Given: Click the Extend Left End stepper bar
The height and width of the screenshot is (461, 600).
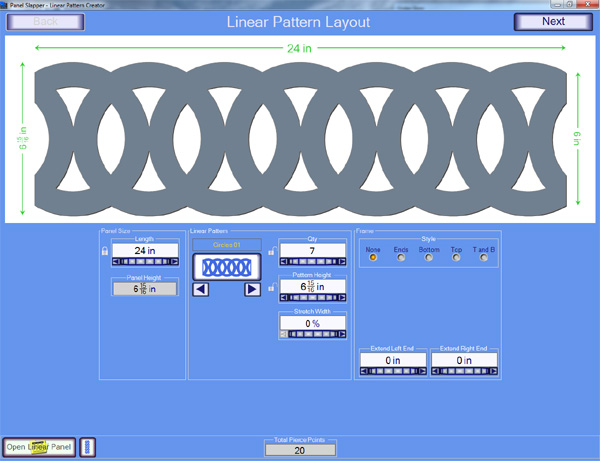Looking at the screenshot, I should pyautogui.click(x=393, y=372).
